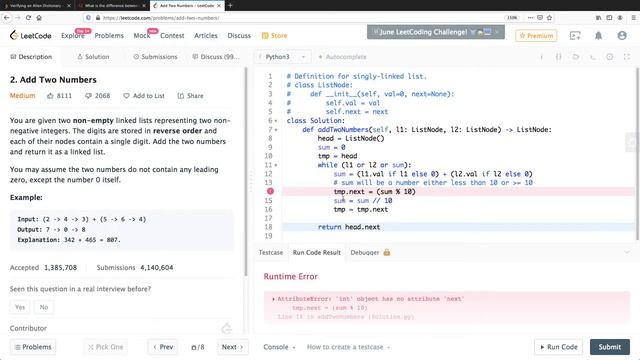The image size is (640, 360).
Task: Switch to Description tab
Action: pyautogui.click(x=31, y=57)
